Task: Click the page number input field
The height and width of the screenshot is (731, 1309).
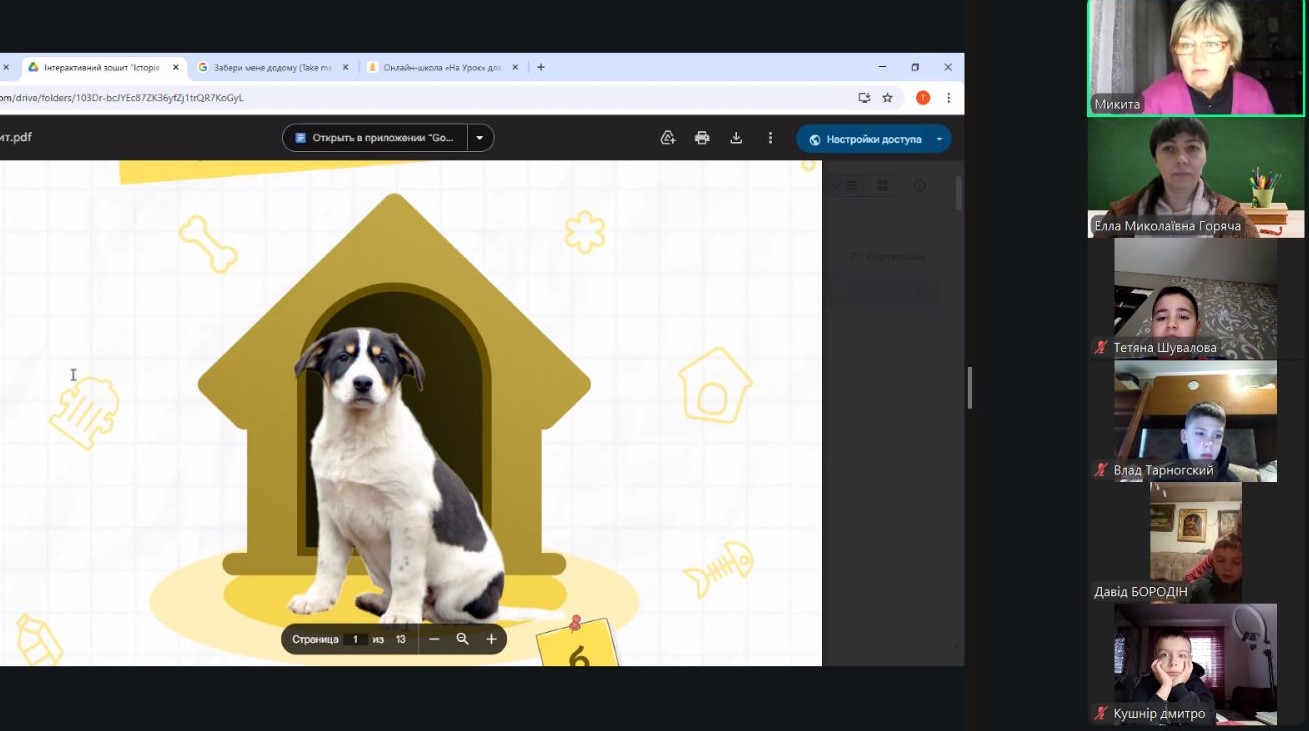Action: [355, 639]
